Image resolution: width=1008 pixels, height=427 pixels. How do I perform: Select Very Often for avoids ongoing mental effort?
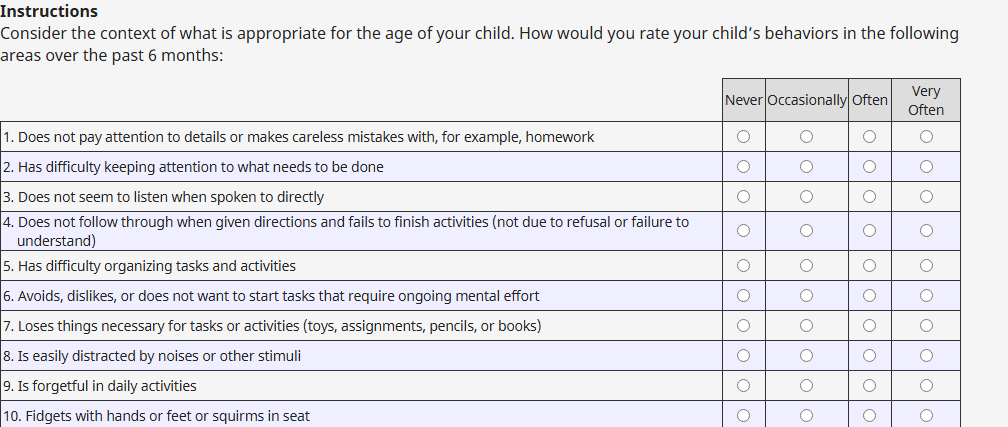(926, 296)
